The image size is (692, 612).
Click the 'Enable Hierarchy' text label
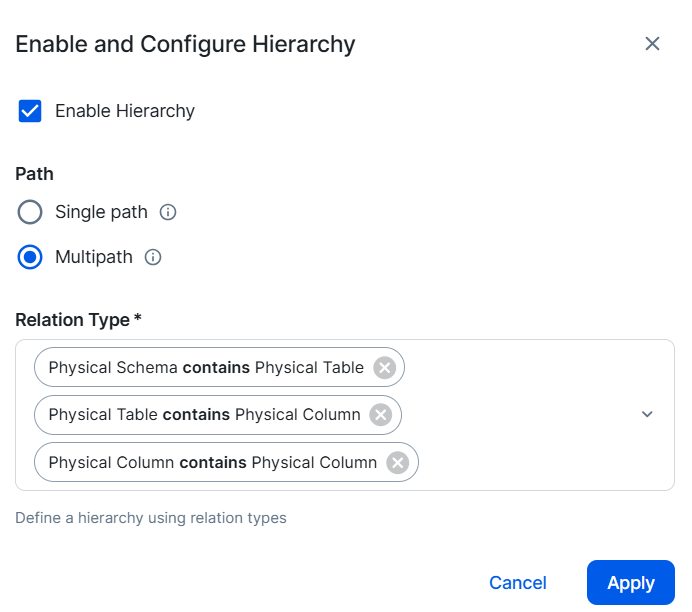click(124, 111)
